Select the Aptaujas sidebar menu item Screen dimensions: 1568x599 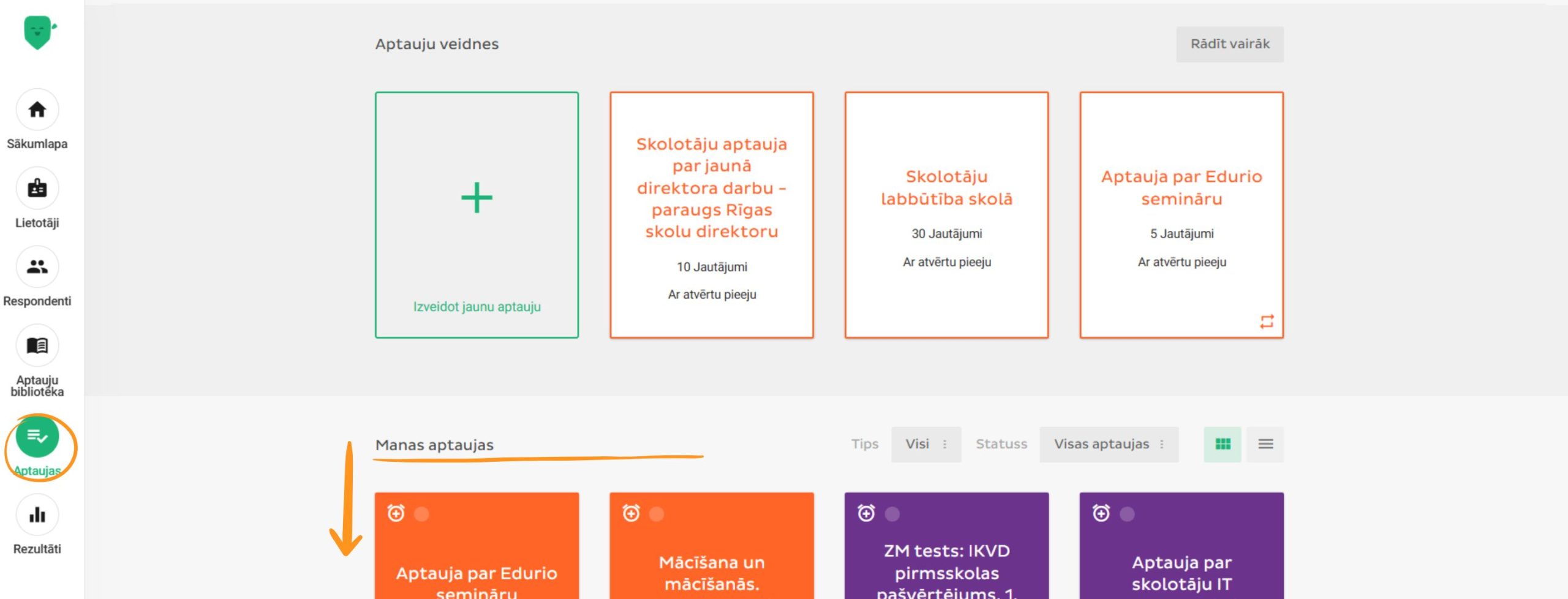tap(37, 437)
